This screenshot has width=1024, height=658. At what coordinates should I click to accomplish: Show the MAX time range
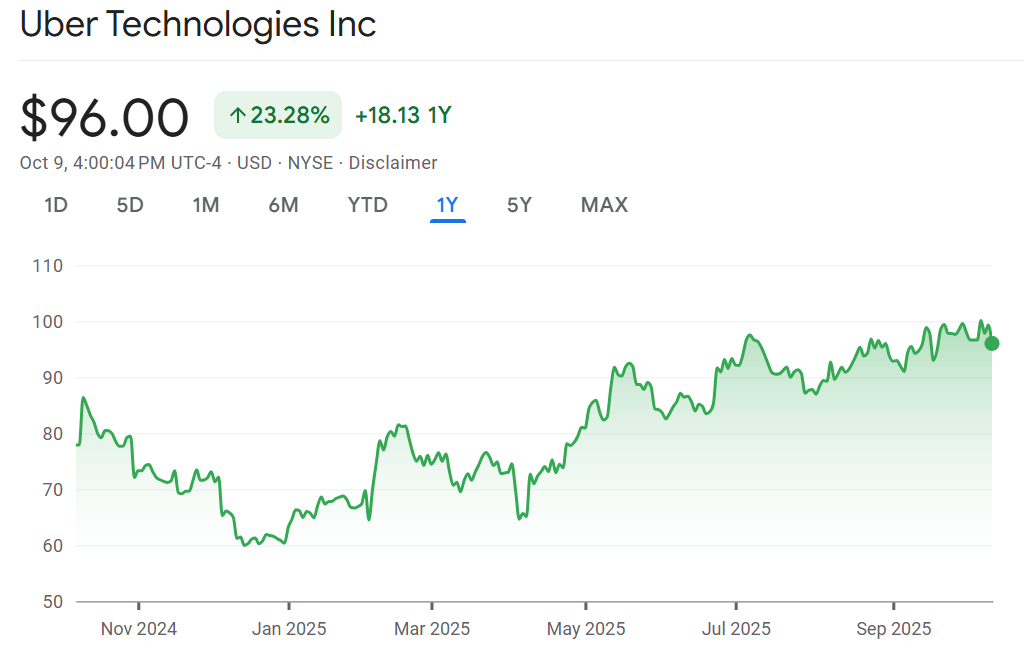pyautogui.click(x=604, y=205)
